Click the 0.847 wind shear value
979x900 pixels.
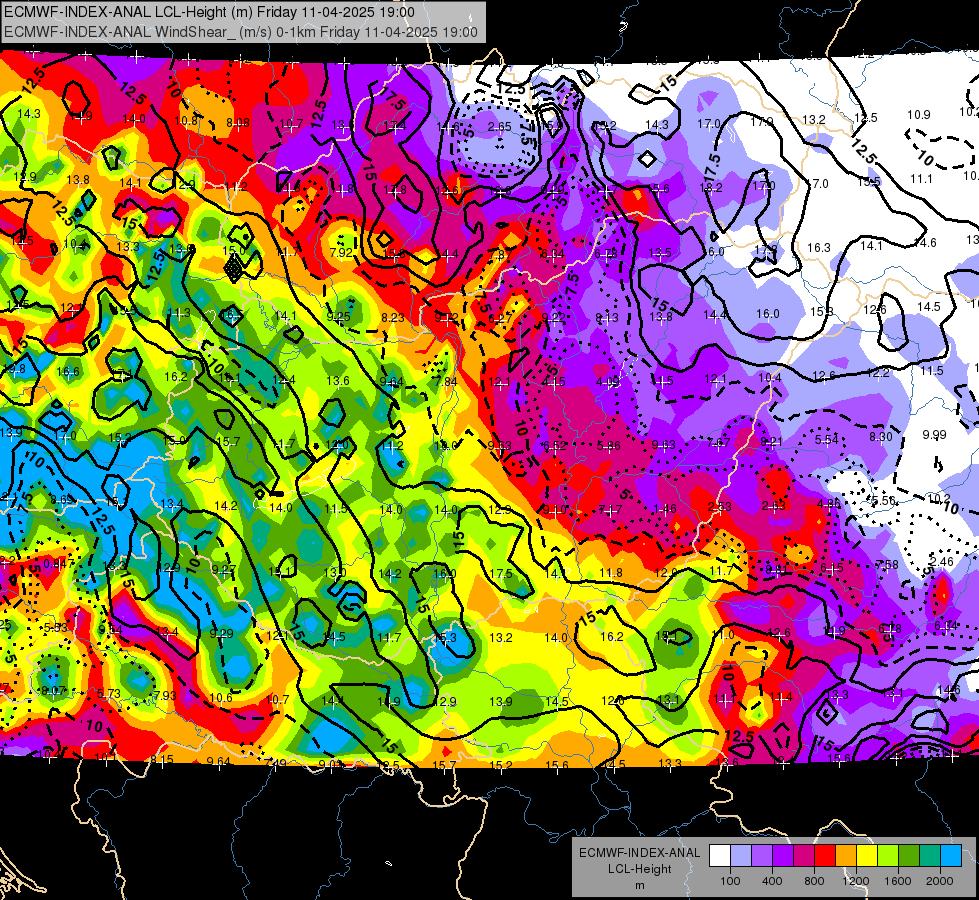pyautogui.click(x=60, y=563)
